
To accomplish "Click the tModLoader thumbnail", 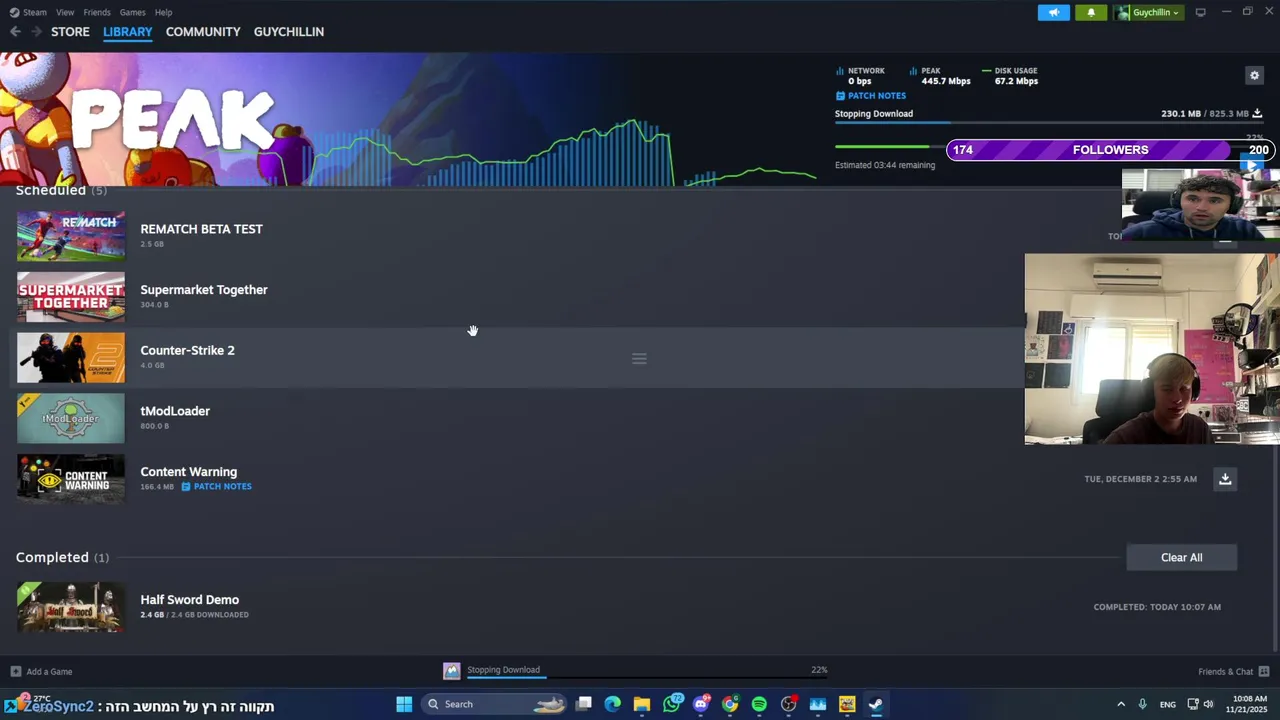I will pos(71,418).
